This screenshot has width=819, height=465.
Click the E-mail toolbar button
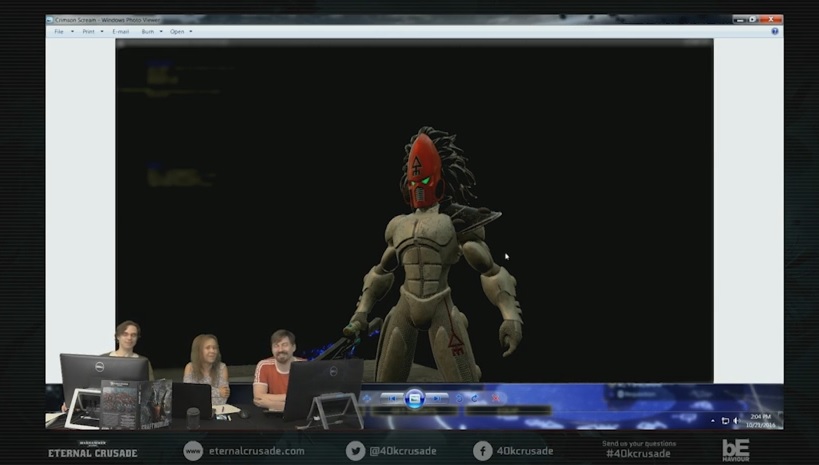tap(120, 31)
